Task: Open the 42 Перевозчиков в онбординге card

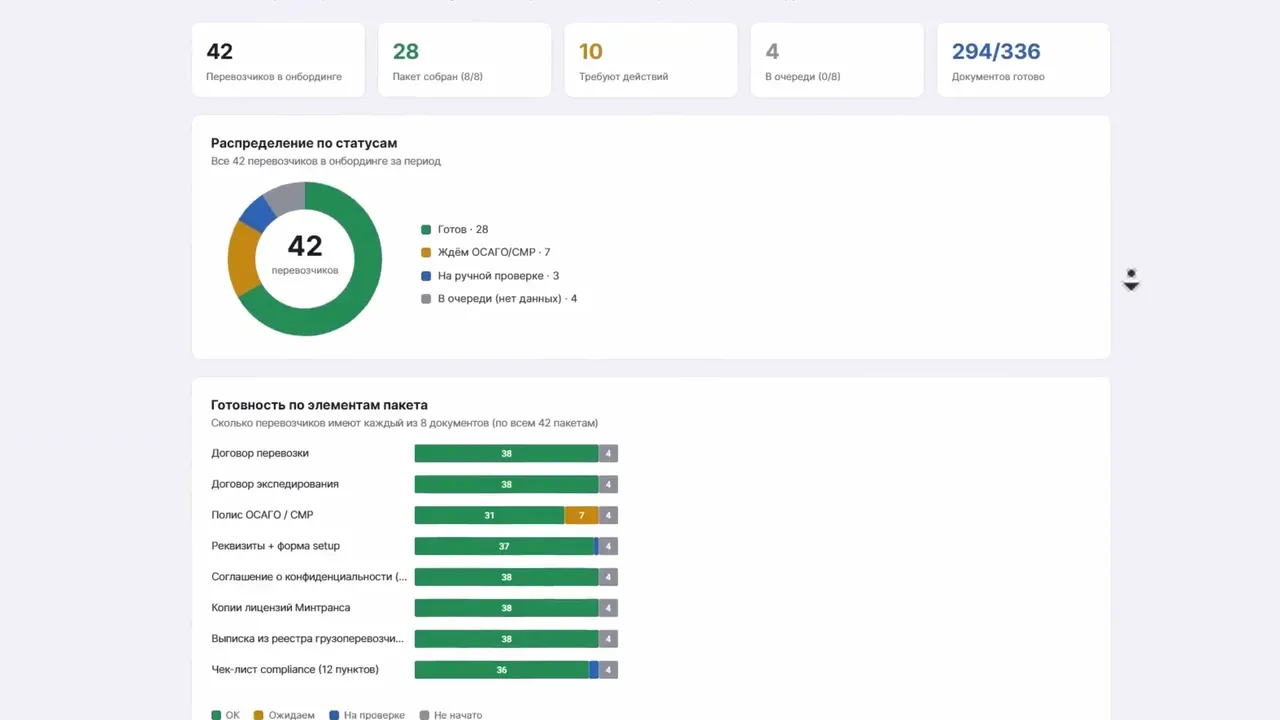Action: (x=278, y=60)
